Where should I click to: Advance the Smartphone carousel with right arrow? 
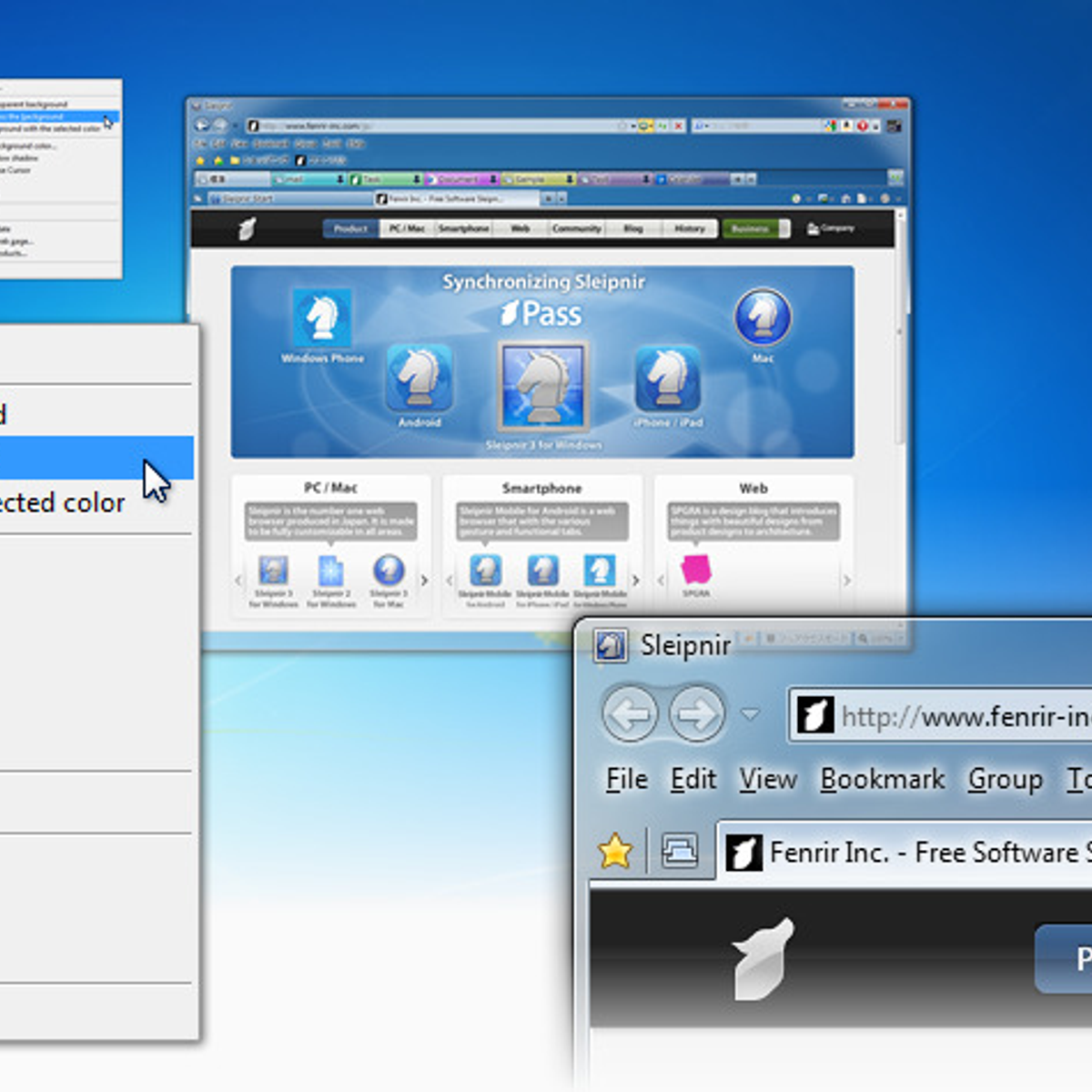click(x=635, y=580)
